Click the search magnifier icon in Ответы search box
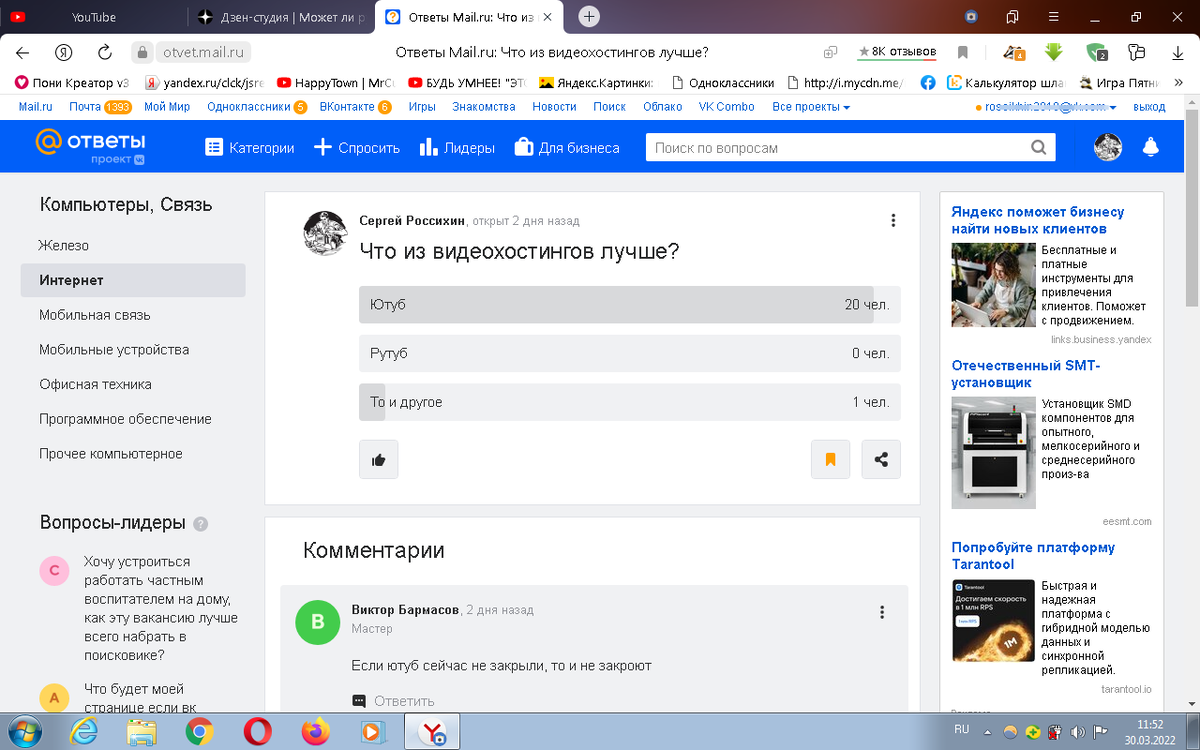 1039,148
